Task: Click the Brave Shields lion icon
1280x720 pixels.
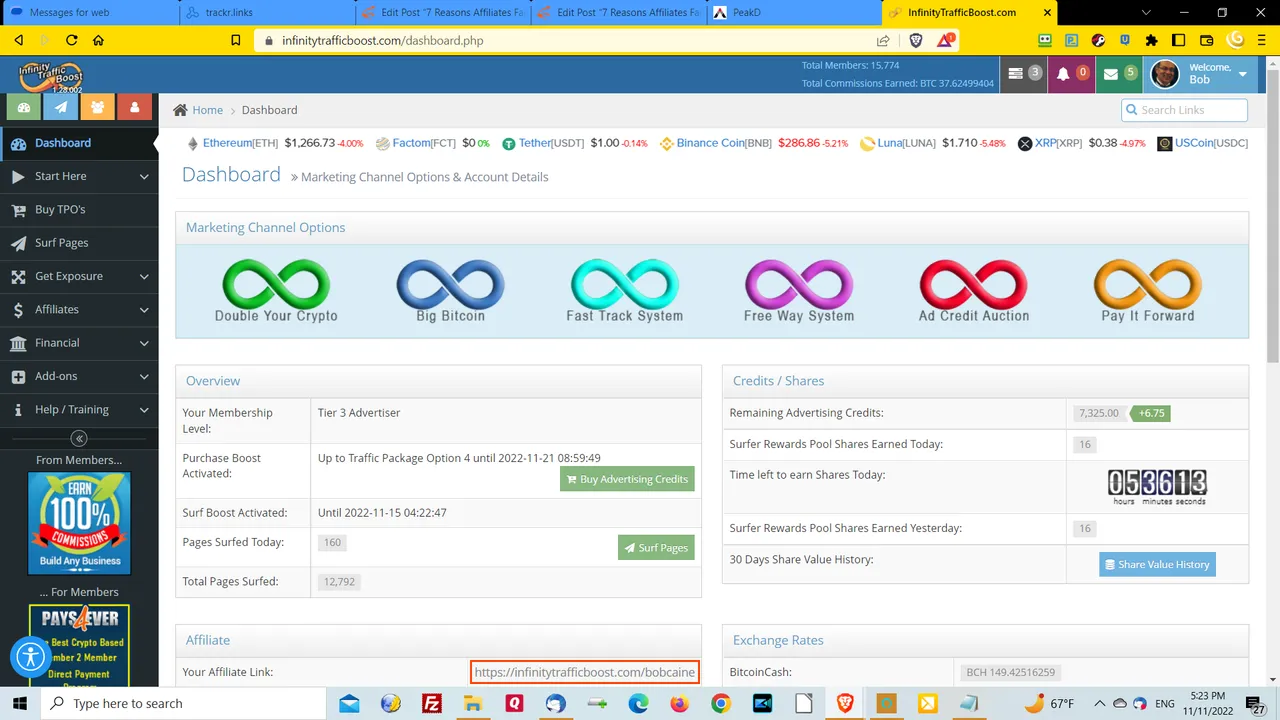Action: [x=916, y=40]
